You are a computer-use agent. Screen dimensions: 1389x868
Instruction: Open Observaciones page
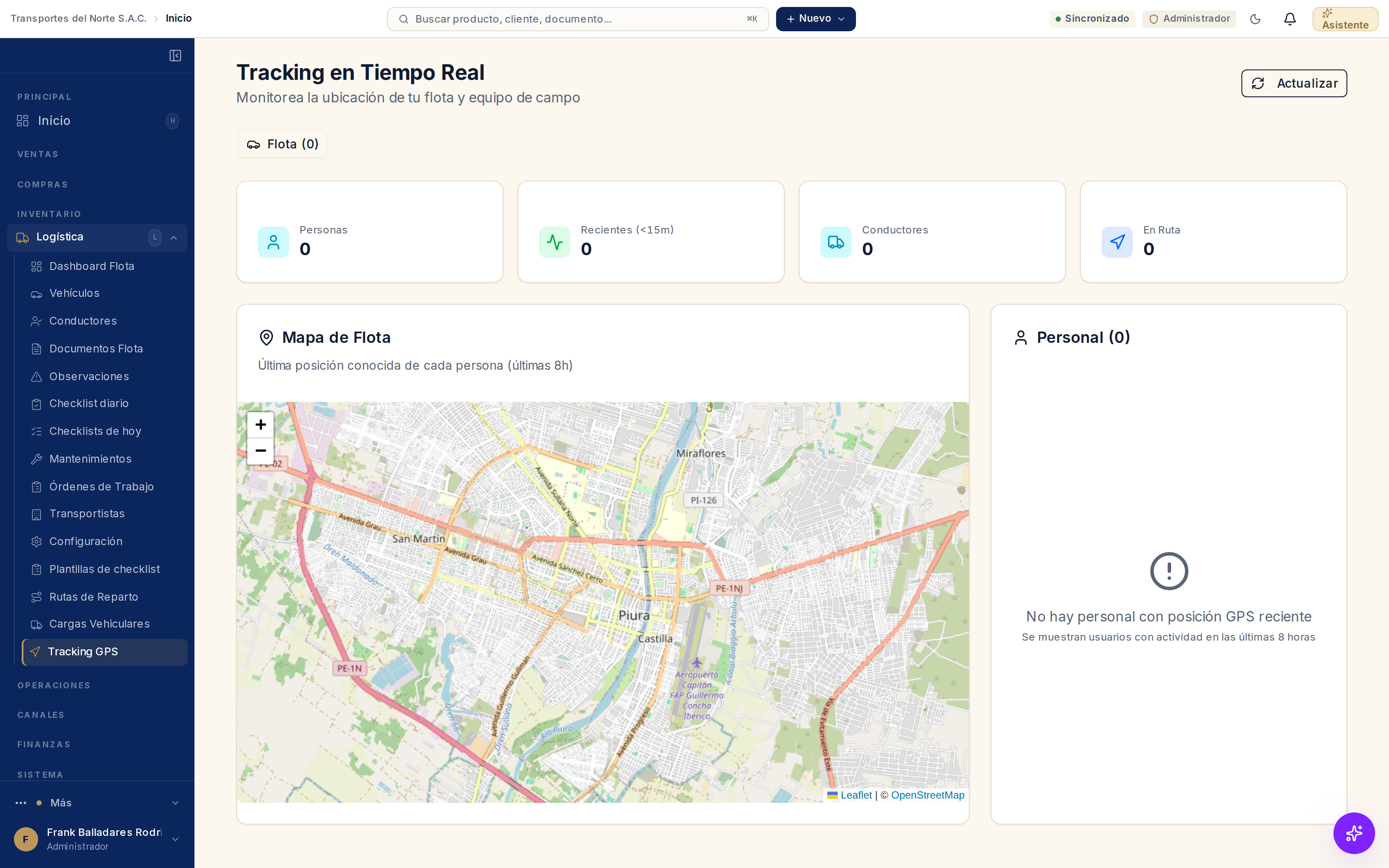(105, 376)
